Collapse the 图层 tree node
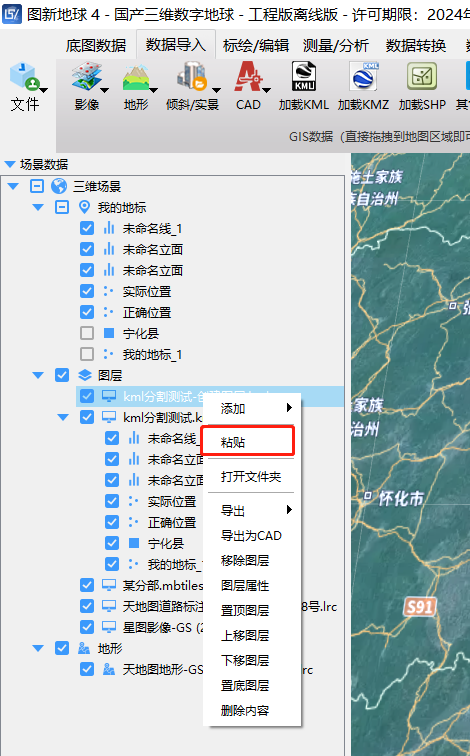Screen dimensions: 470x756 click(38, 375)
